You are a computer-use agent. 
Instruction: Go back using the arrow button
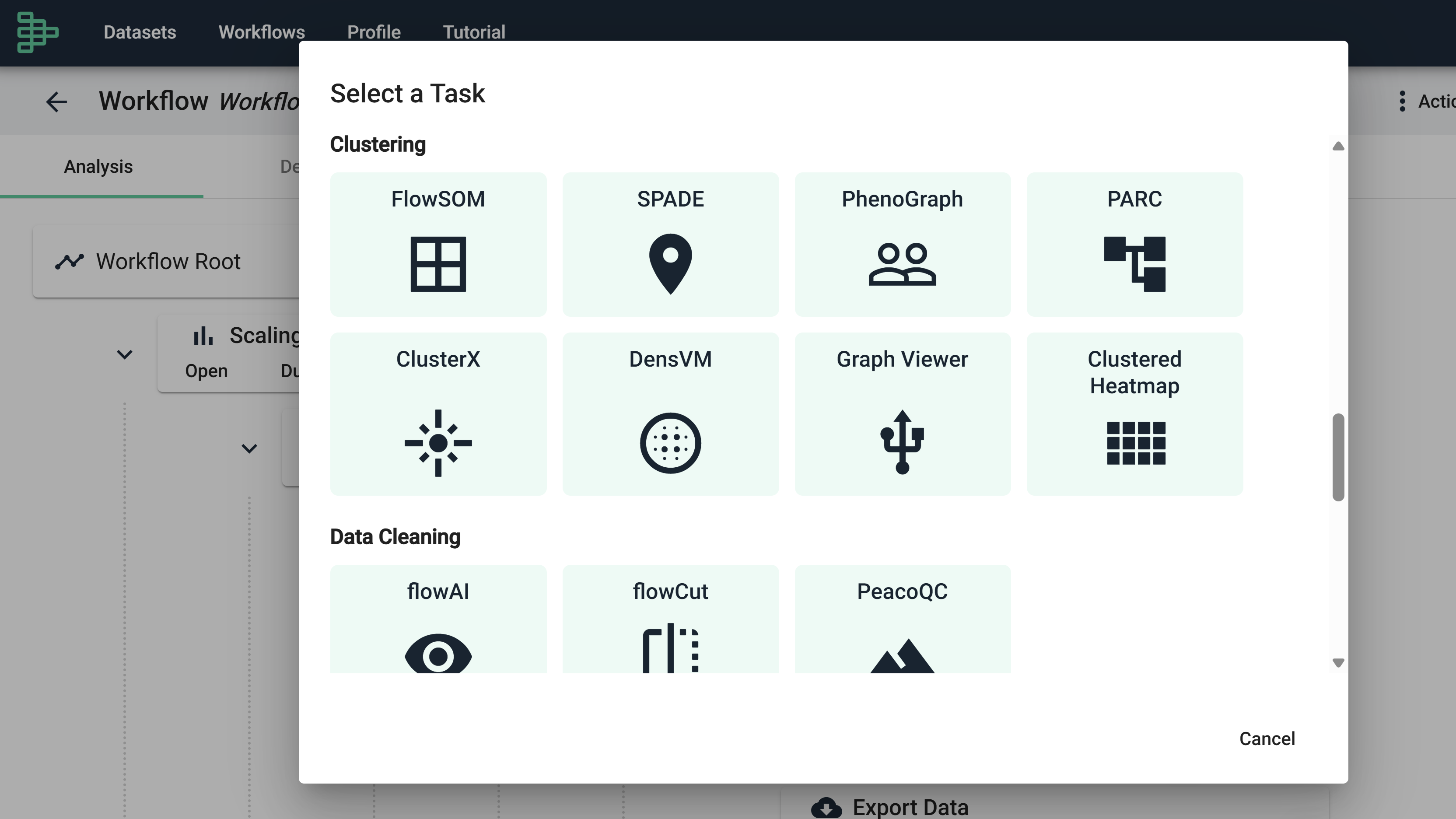56,102
